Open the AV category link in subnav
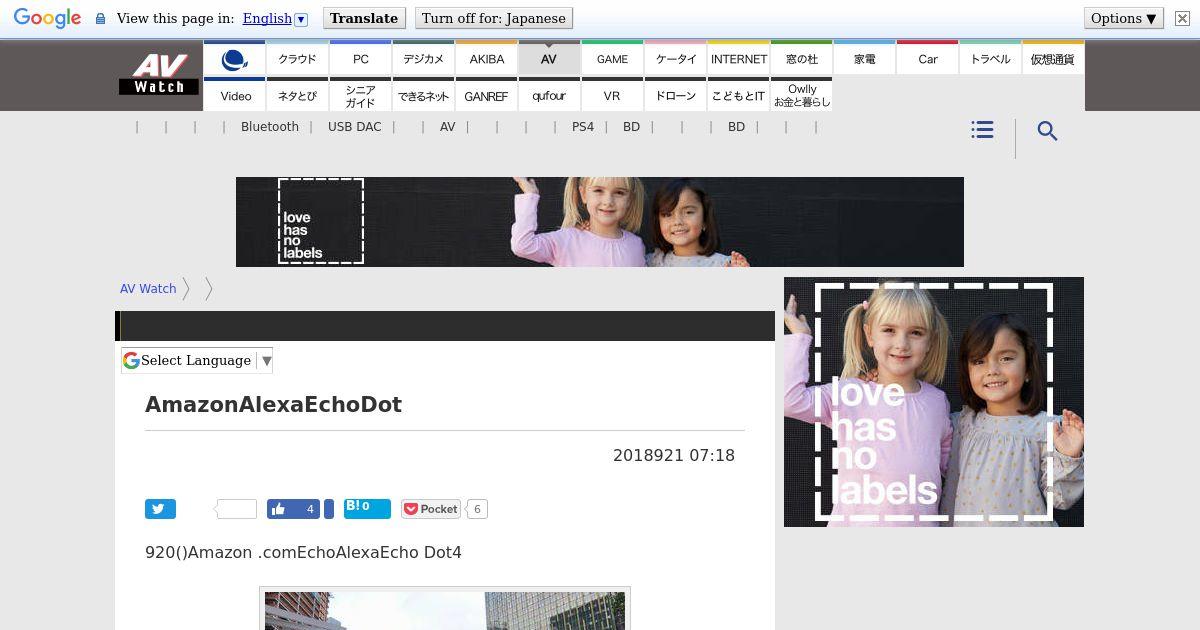Viewport: 1200px width, 630px height. pos(447,127)
